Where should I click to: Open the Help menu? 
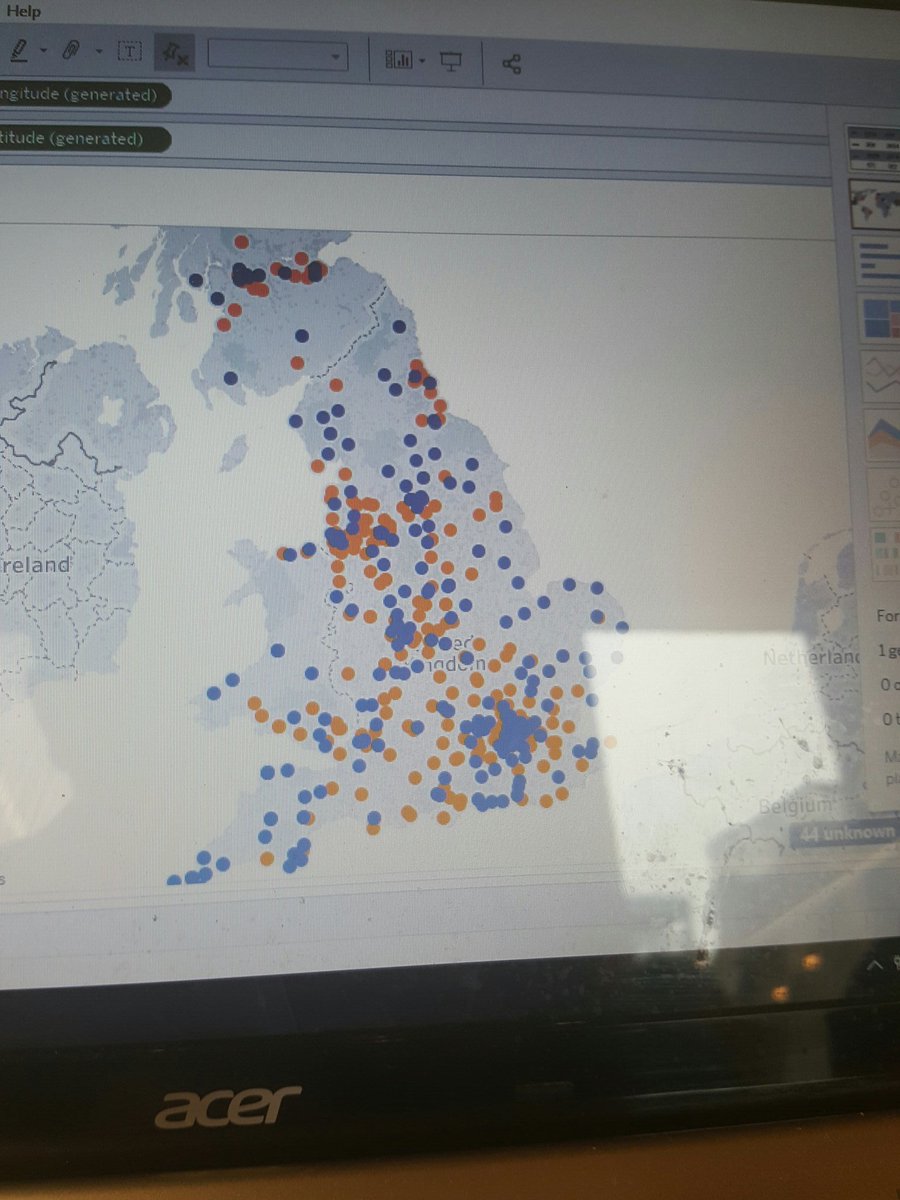point(24,11)
